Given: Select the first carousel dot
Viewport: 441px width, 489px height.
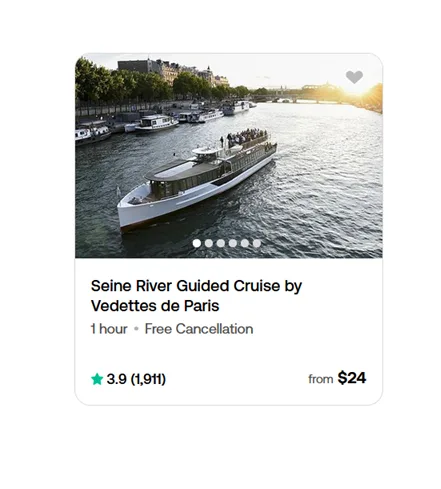Looking at the screenshot, I should (x=197, y=243).
